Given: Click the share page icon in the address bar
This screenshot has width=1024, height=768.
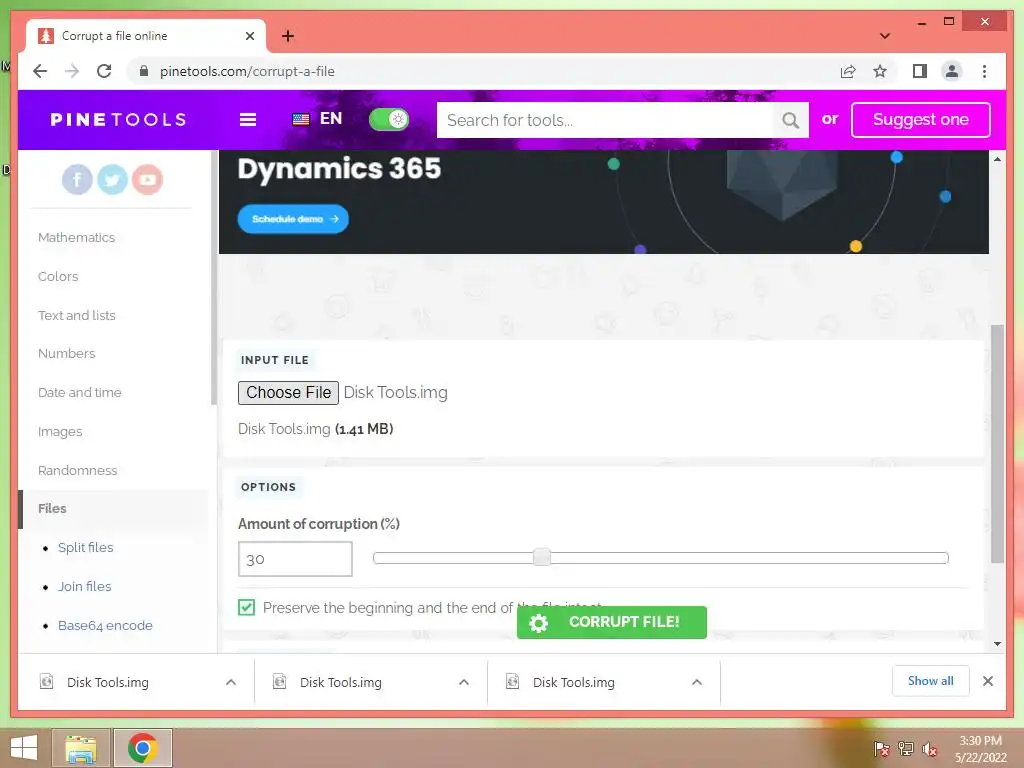Looking at the screenshot, I should coord(848,71).
